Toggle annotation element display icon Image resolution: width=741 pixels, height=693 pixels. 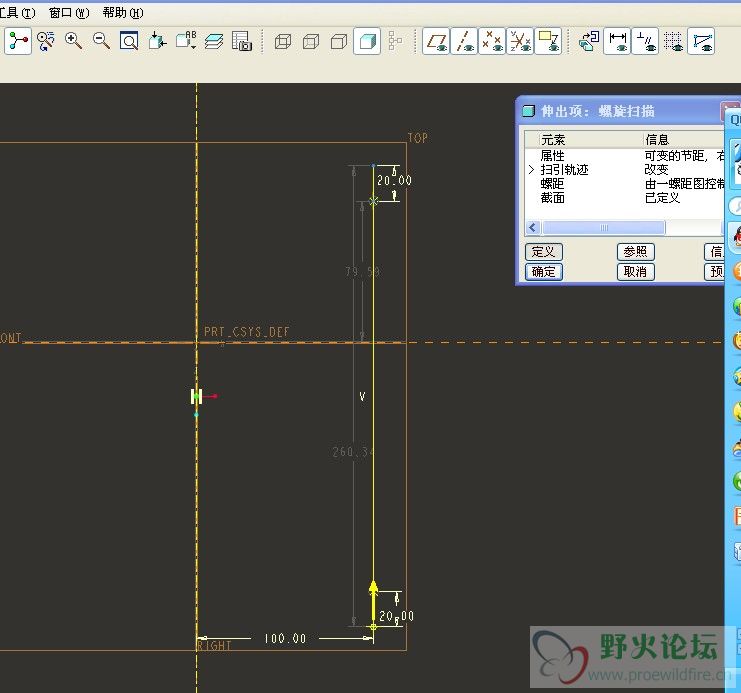point(548,41)
